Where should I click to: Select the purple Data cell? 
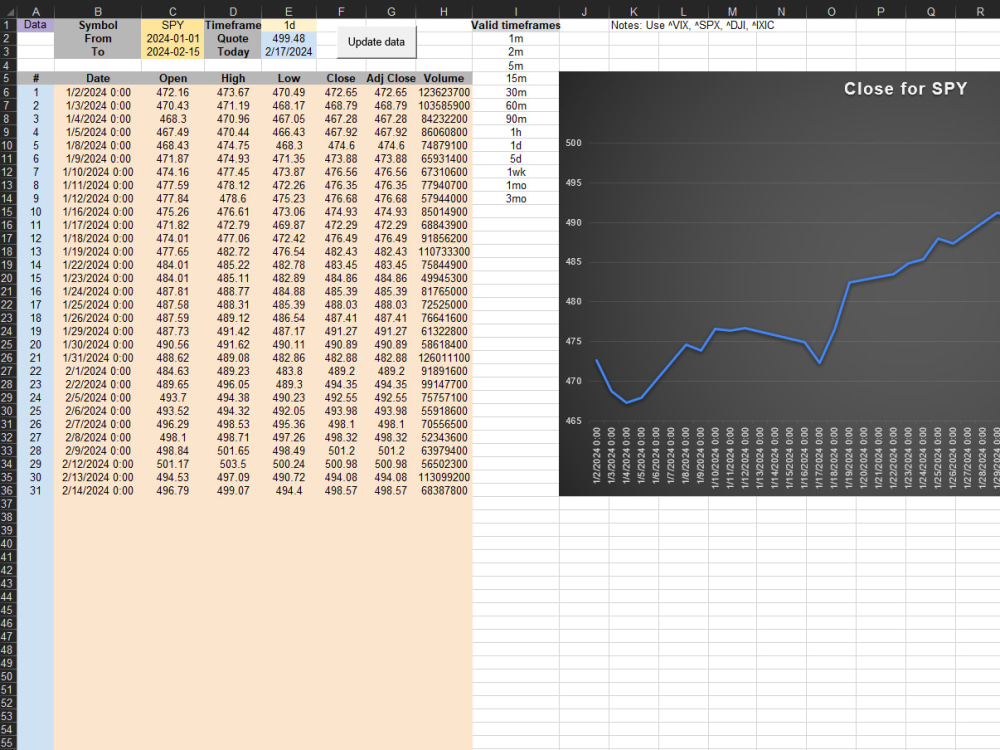click(x=35, y=25)
